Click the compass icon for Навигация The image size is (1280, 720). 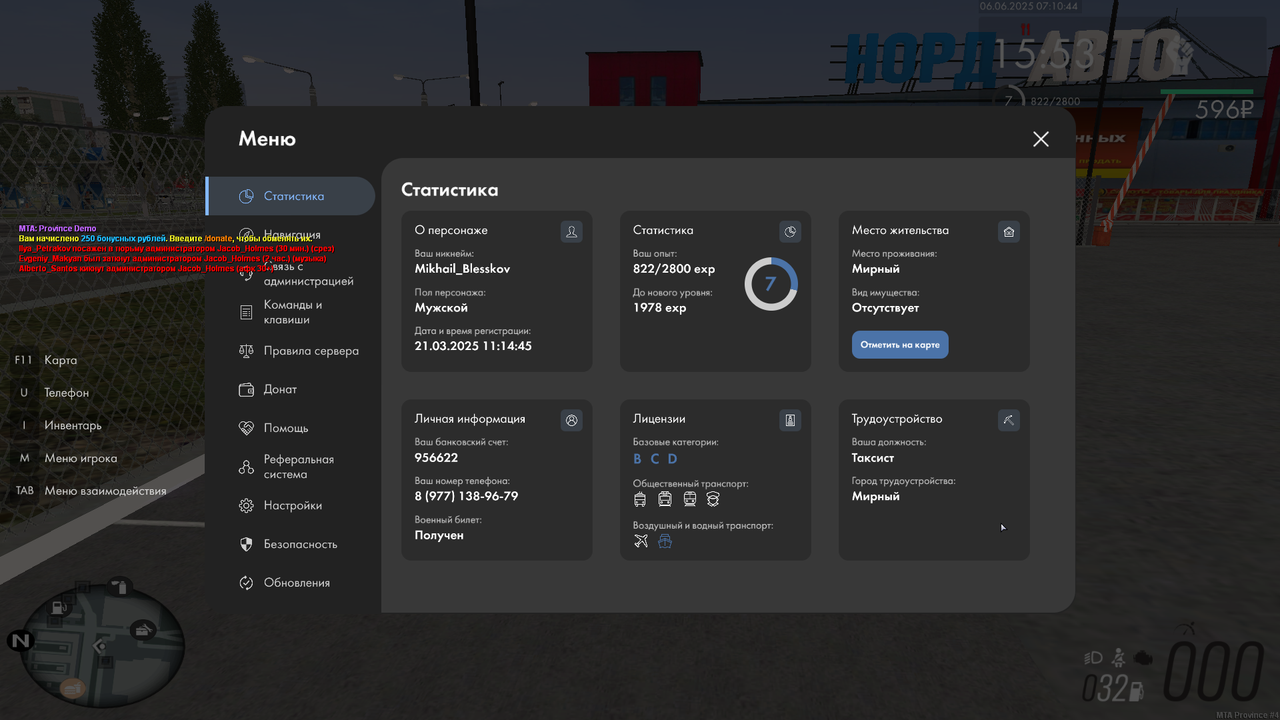pos(246,235)
